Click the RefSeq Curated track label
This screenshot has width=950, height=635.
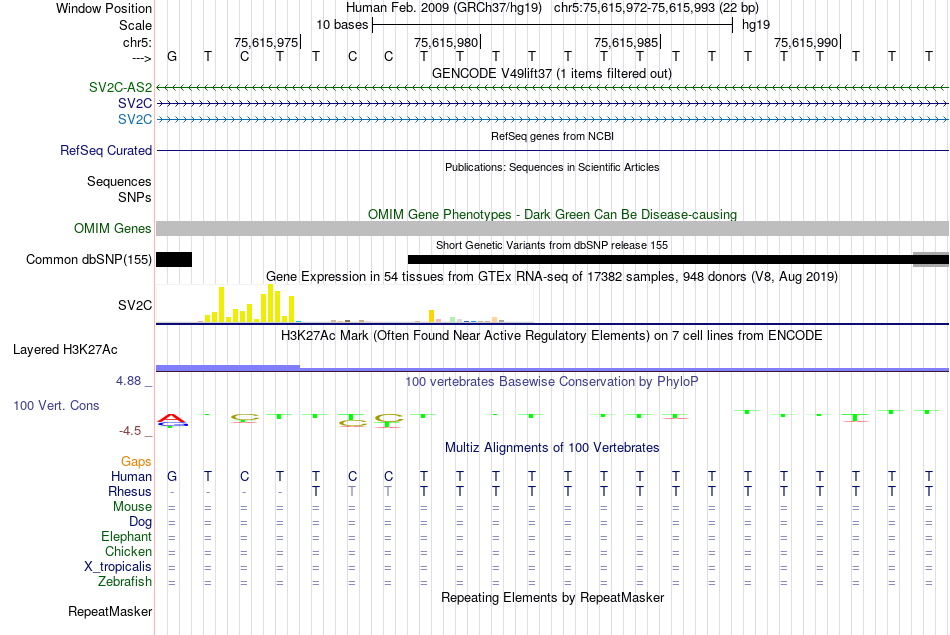click(x=105, y=150)
